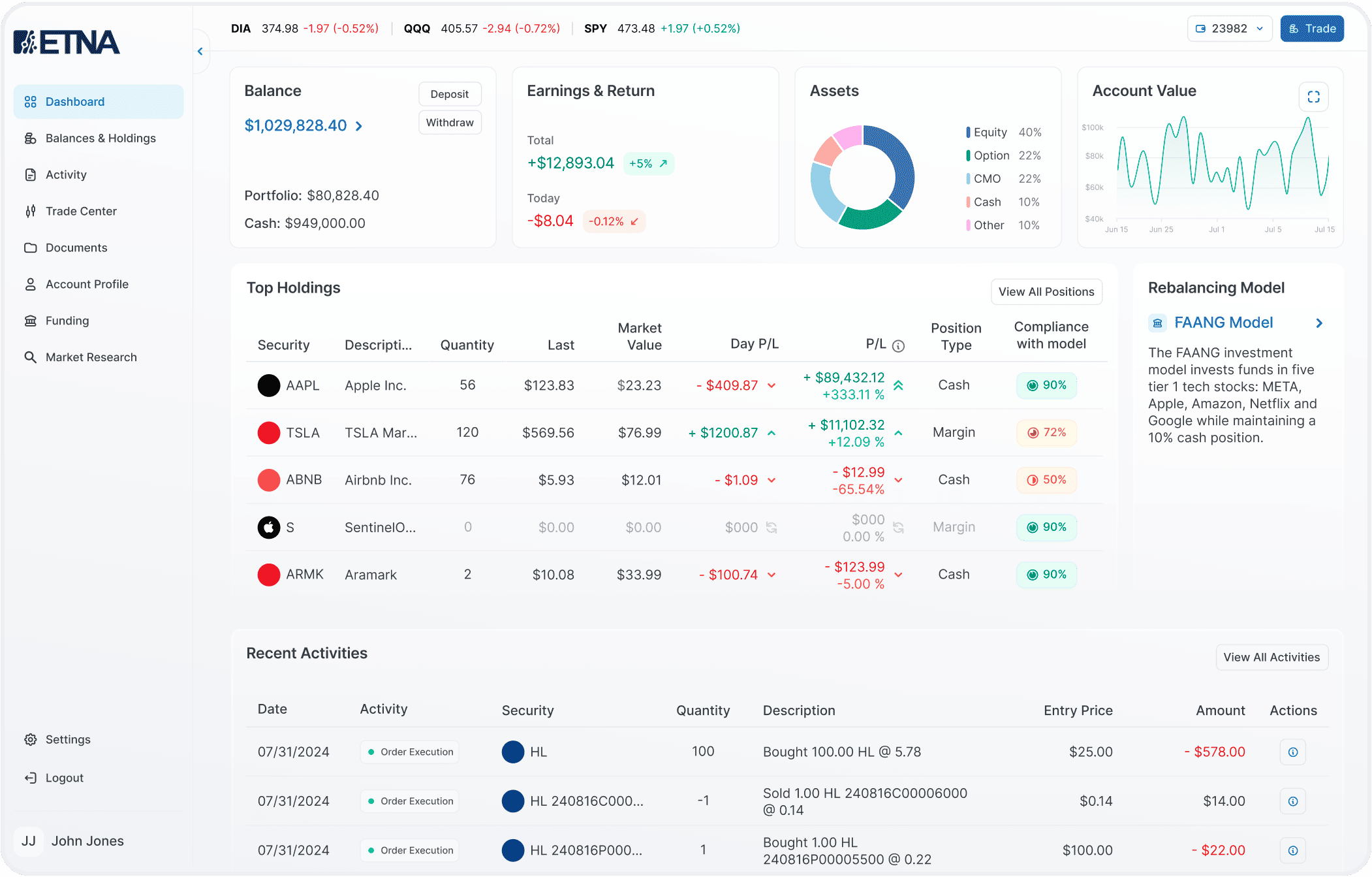The height and width of the screenshot is (877, 1372).
Task: Expand balance details chevron
Action: coord(359,125)
